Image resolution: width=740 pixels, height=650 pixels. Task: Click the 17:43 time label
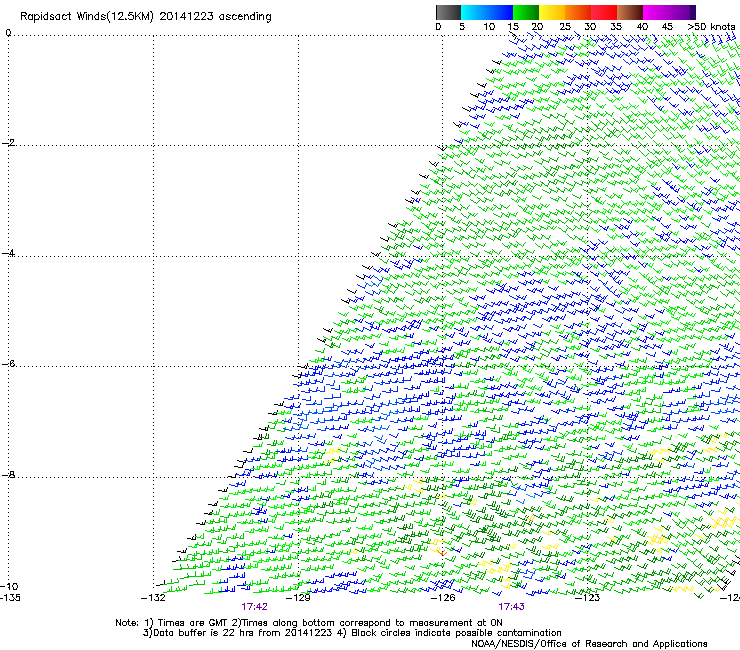512,607
